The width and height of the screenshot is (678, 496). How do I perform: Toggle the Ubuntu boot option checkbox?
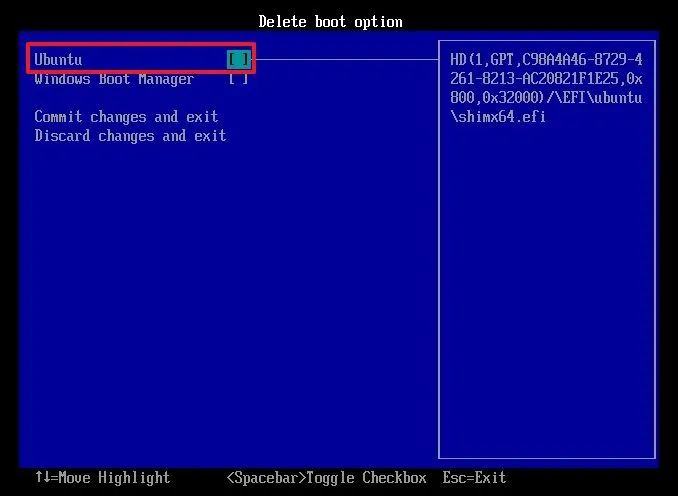[x=239, y=59]
